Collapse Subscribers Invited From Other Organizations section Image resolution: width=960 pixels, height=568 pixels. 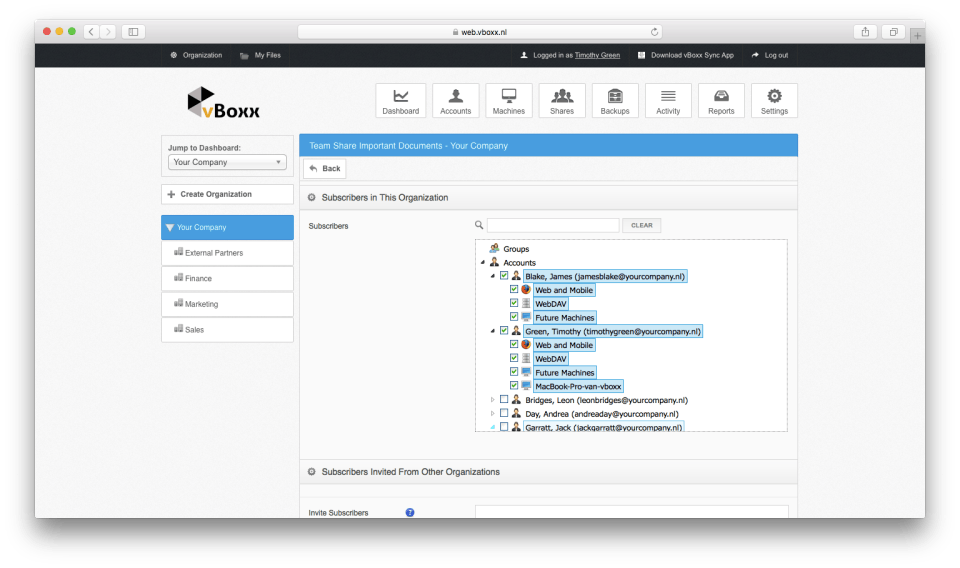point(312,471)
